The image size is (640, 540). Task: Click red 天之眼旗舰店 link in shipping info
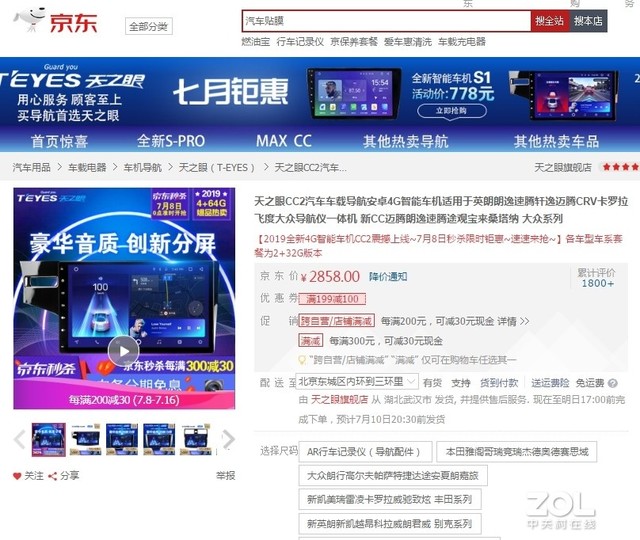coord(339,399)
